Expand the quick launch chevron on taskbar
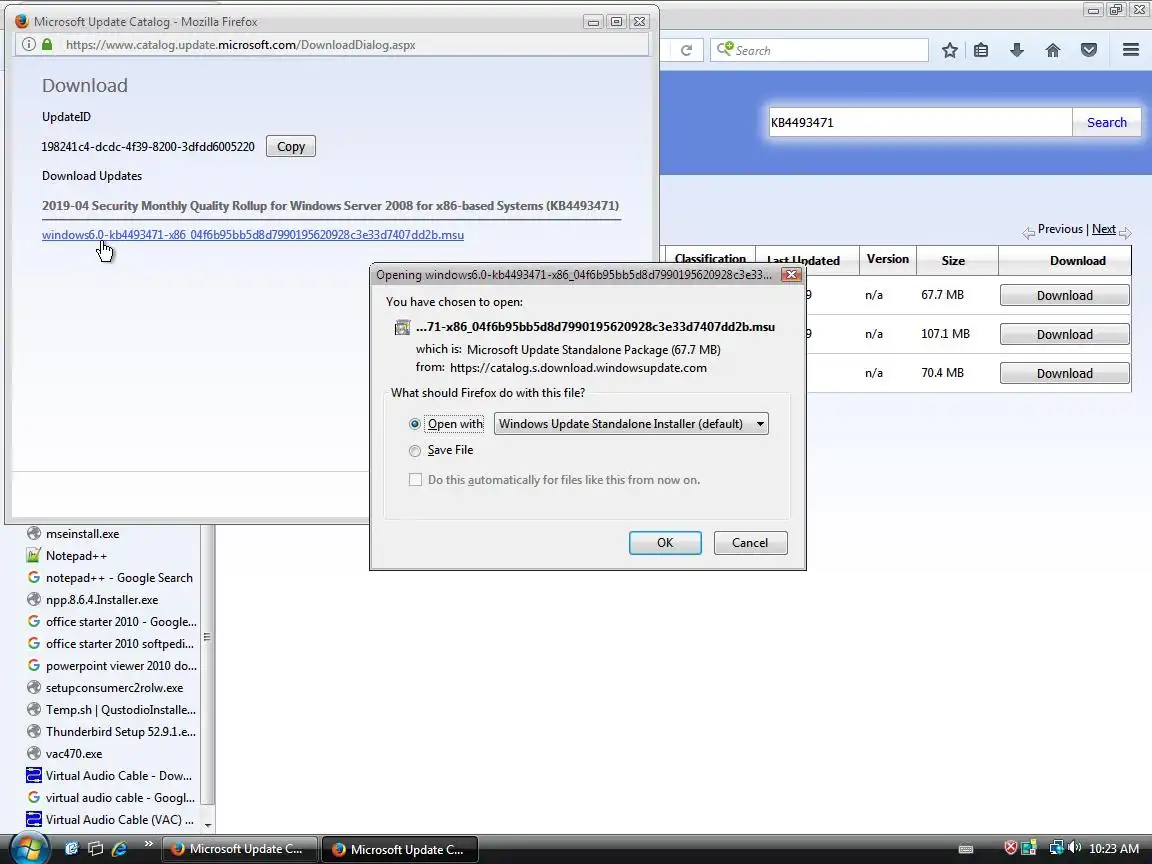Screen dimensions: 1152x864 click(x=148, y=843)
